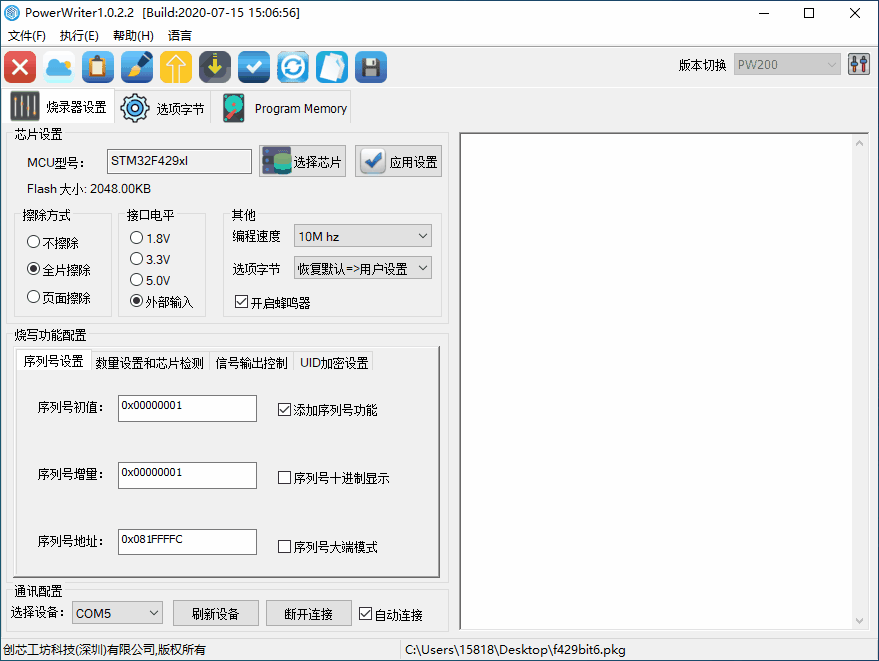Click the blue cloud toolbar icon
The width and height of the screenshot is (879, 661).
point(59,67)
